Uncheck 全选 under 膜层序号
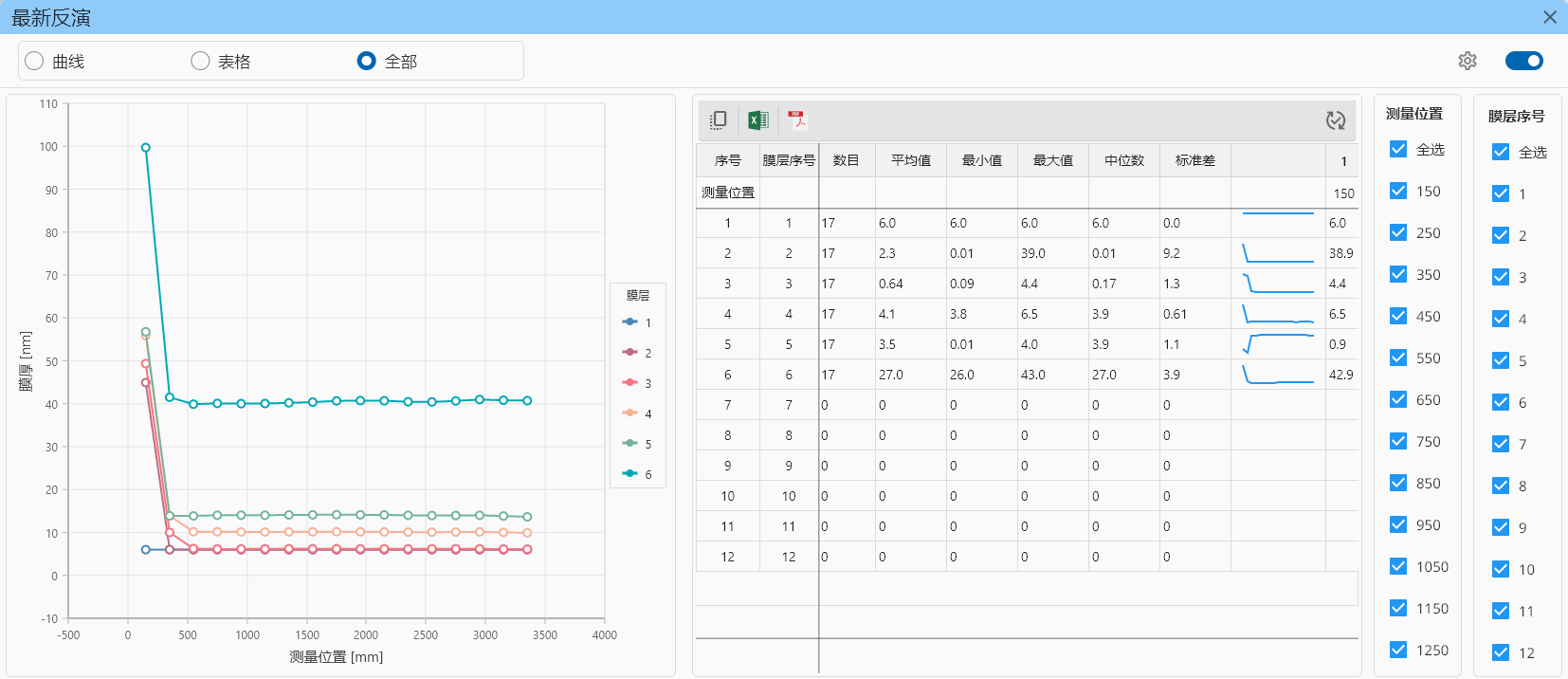Screen dimensions: 1568x679 pos(1501,152)
